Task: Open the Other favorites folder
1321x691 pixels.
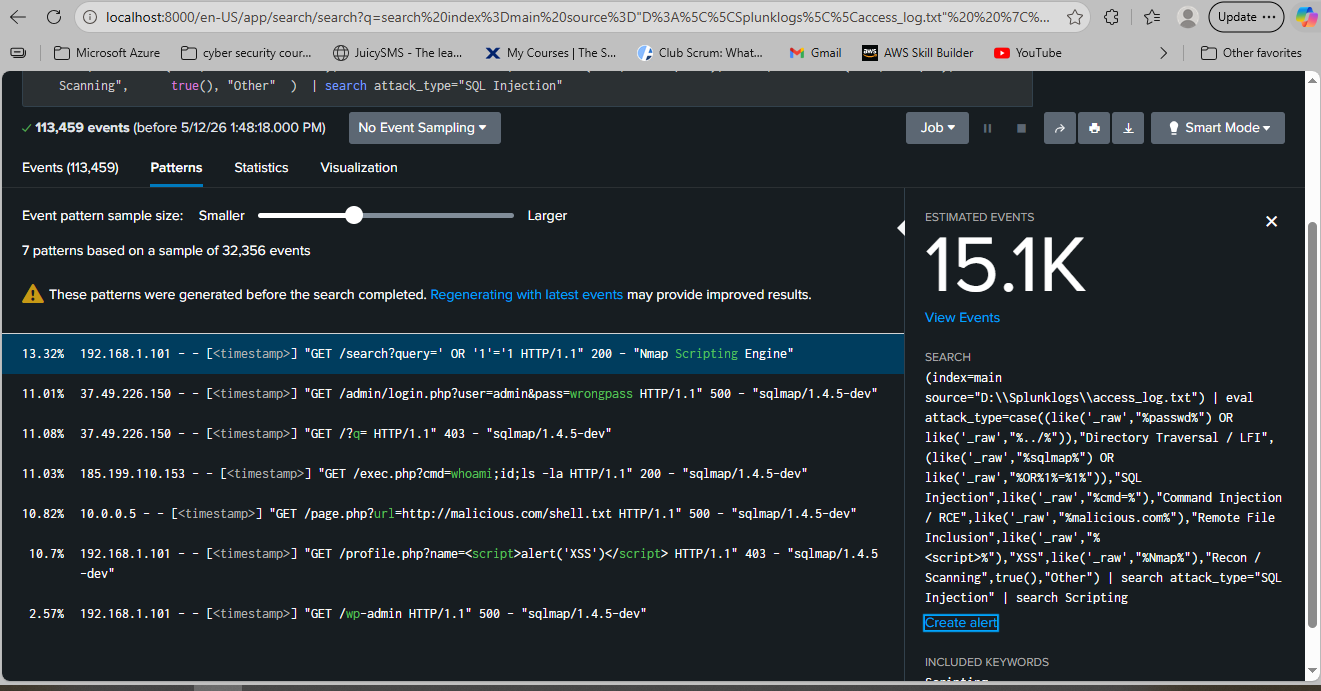Action: click(x=1251, y=53)
